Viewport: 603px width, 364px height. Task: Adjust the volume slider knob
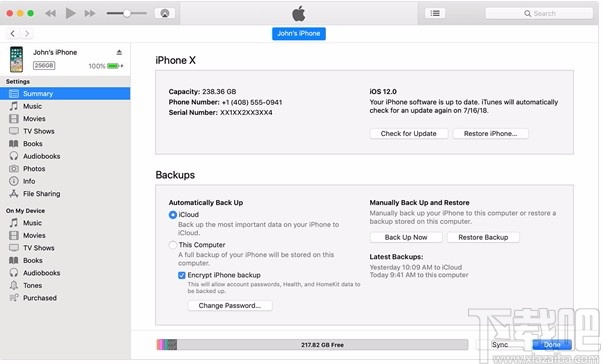(127, 13)
